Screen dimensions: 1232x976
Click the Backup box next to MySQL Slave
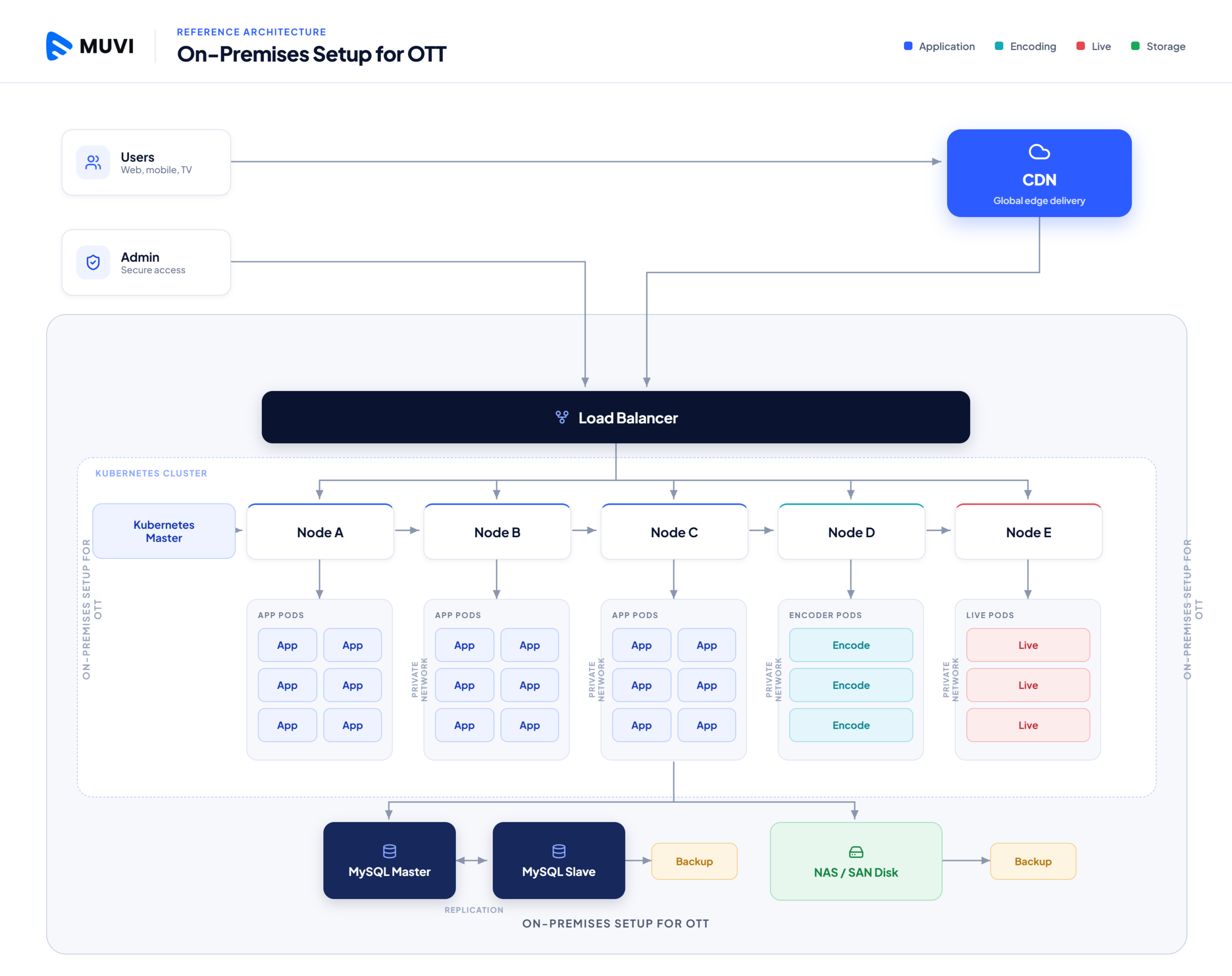[694, 861]
